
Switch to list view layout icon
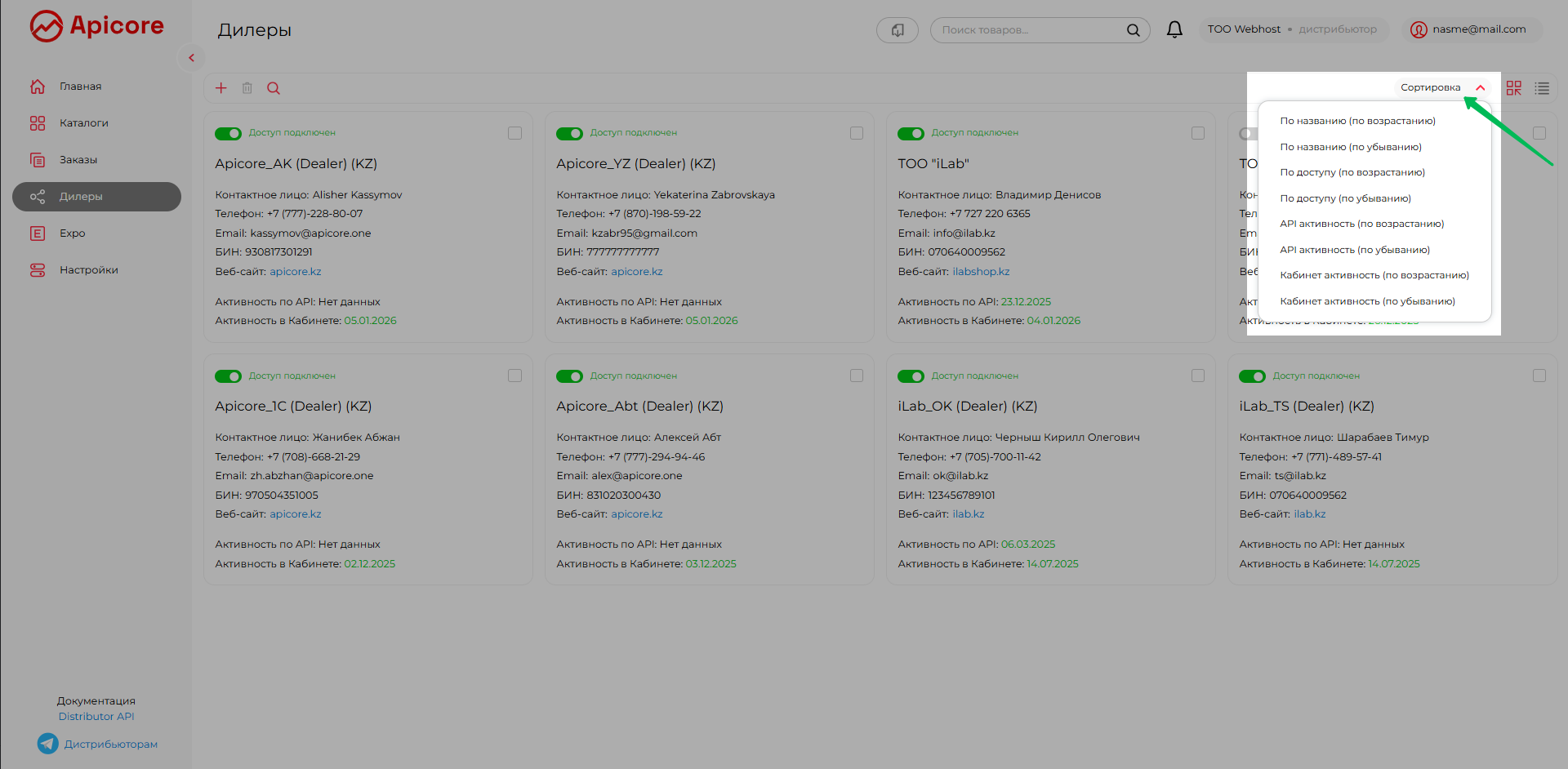click(x=1542, y=88)
